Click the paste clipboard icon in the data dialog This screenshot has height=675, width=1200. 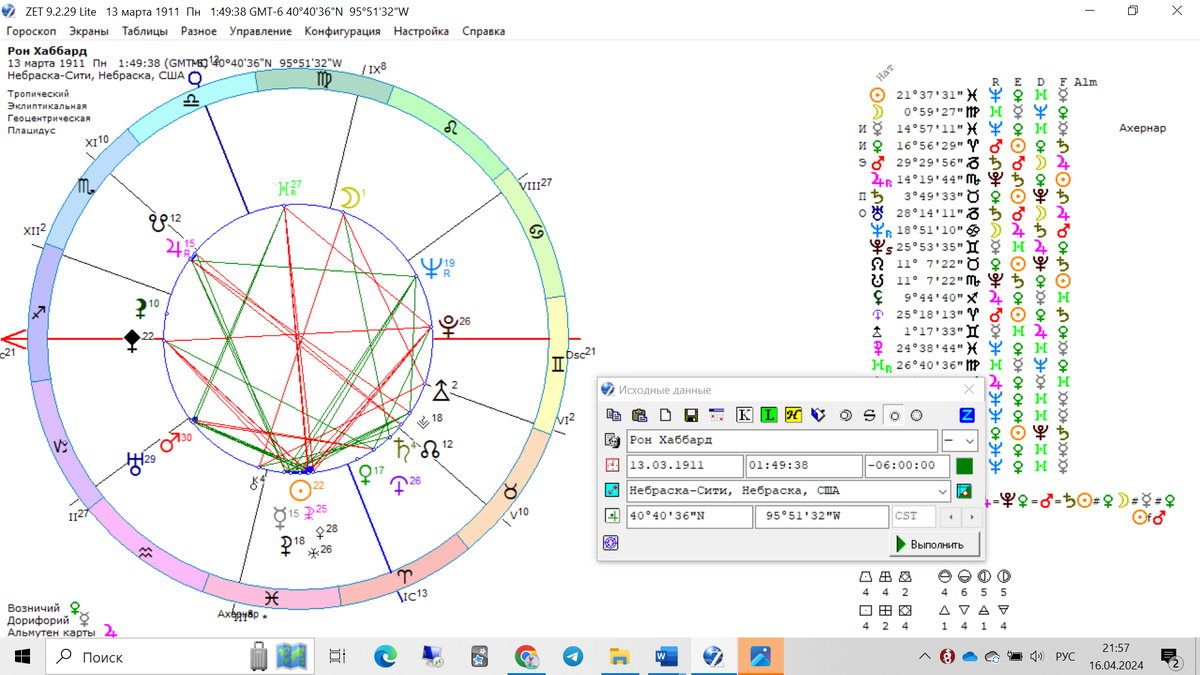pos(639,415)
